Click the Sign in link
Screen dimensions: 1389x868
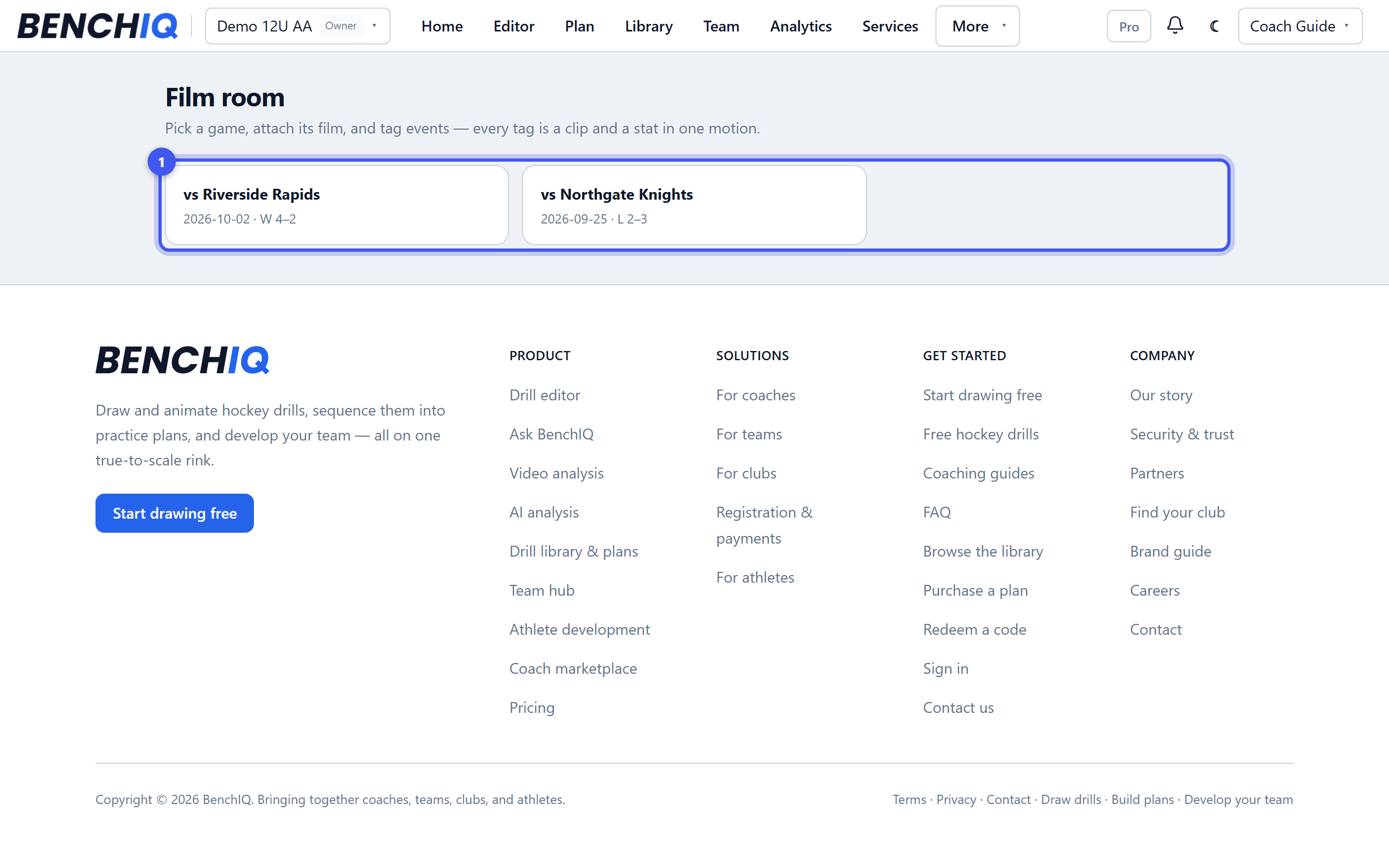point(945,668)
